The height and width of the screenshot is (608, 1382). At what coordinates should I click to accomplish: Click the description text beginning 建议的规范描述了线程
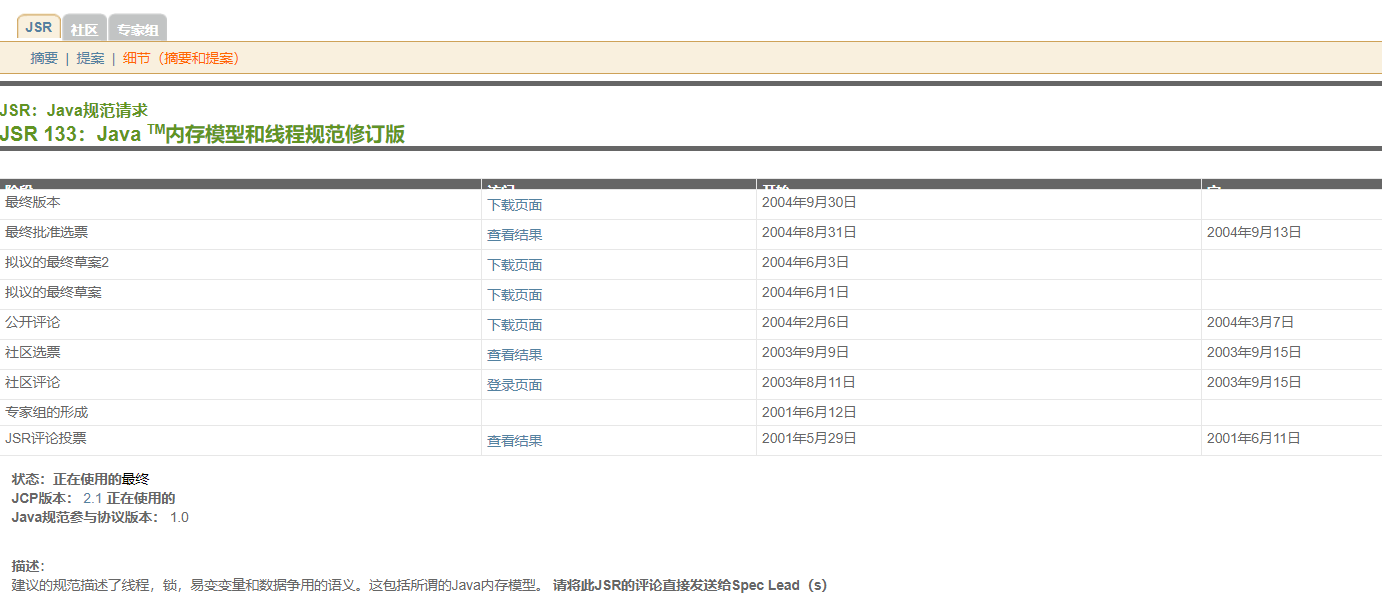[279, 585]
